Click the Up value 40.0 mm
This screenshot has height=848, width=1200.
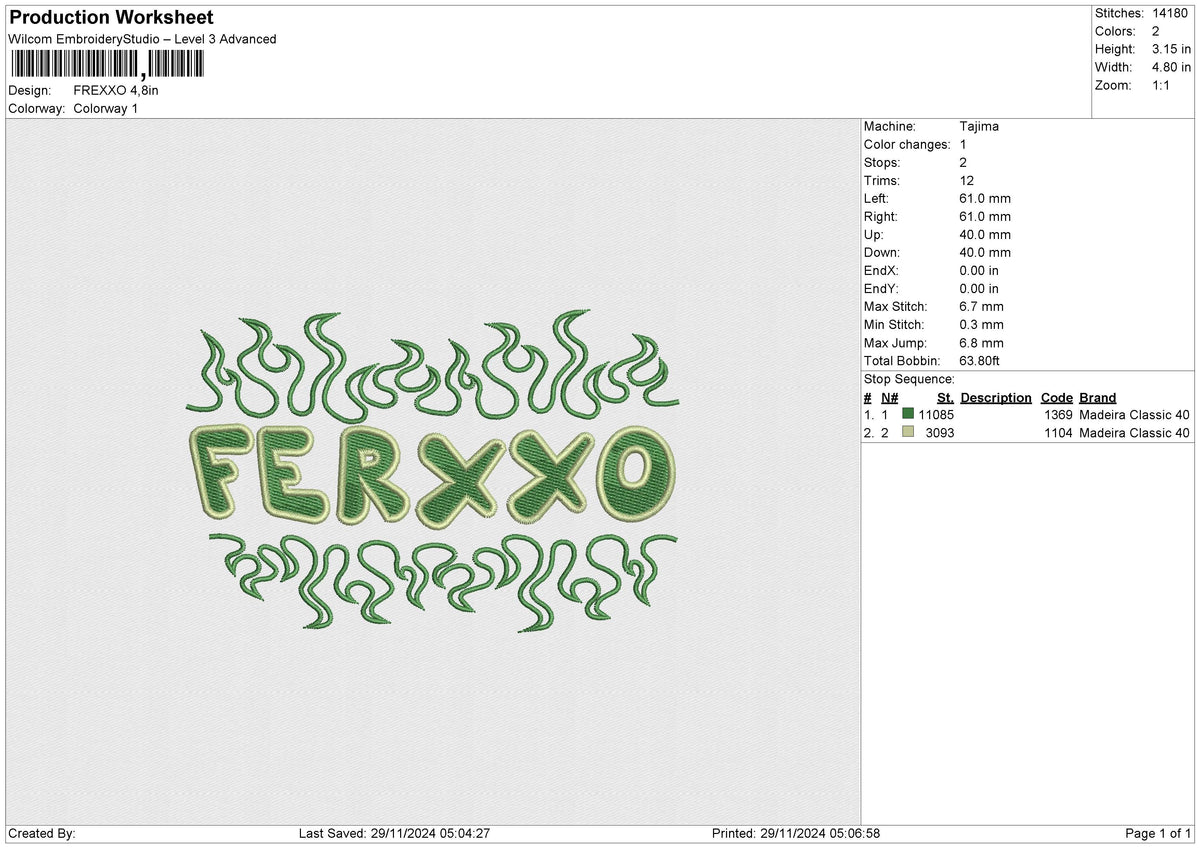point(985,234)
